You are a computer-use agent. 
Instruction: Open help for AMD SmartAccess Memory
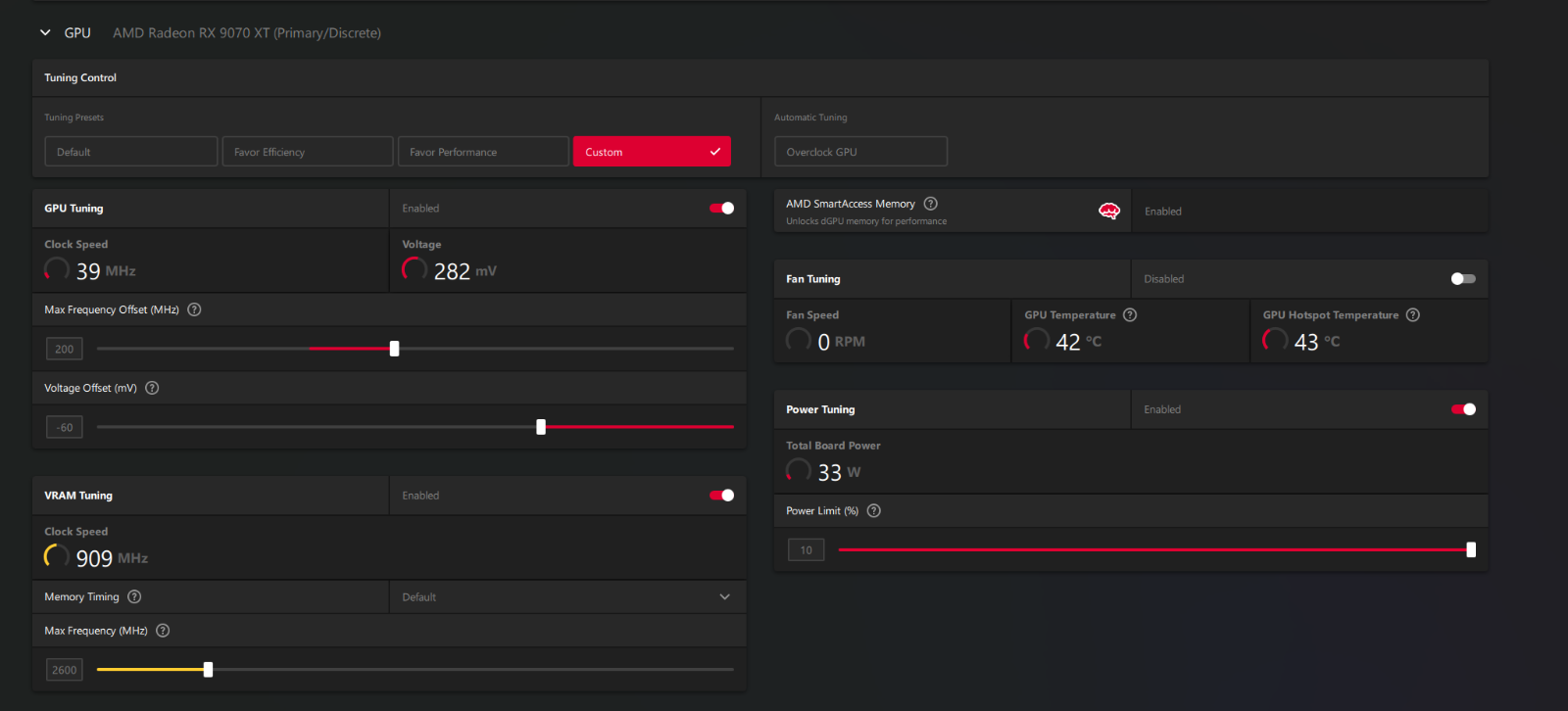931,204
